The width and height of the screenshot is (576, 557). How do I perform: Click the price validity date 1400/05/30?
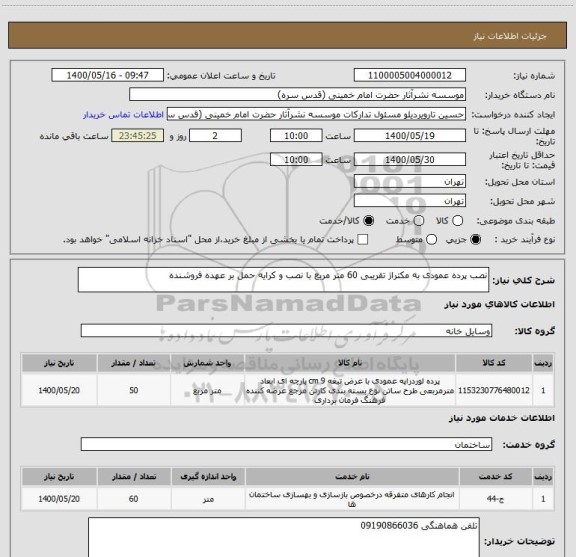pyautogui.click(x=410, y=159)
